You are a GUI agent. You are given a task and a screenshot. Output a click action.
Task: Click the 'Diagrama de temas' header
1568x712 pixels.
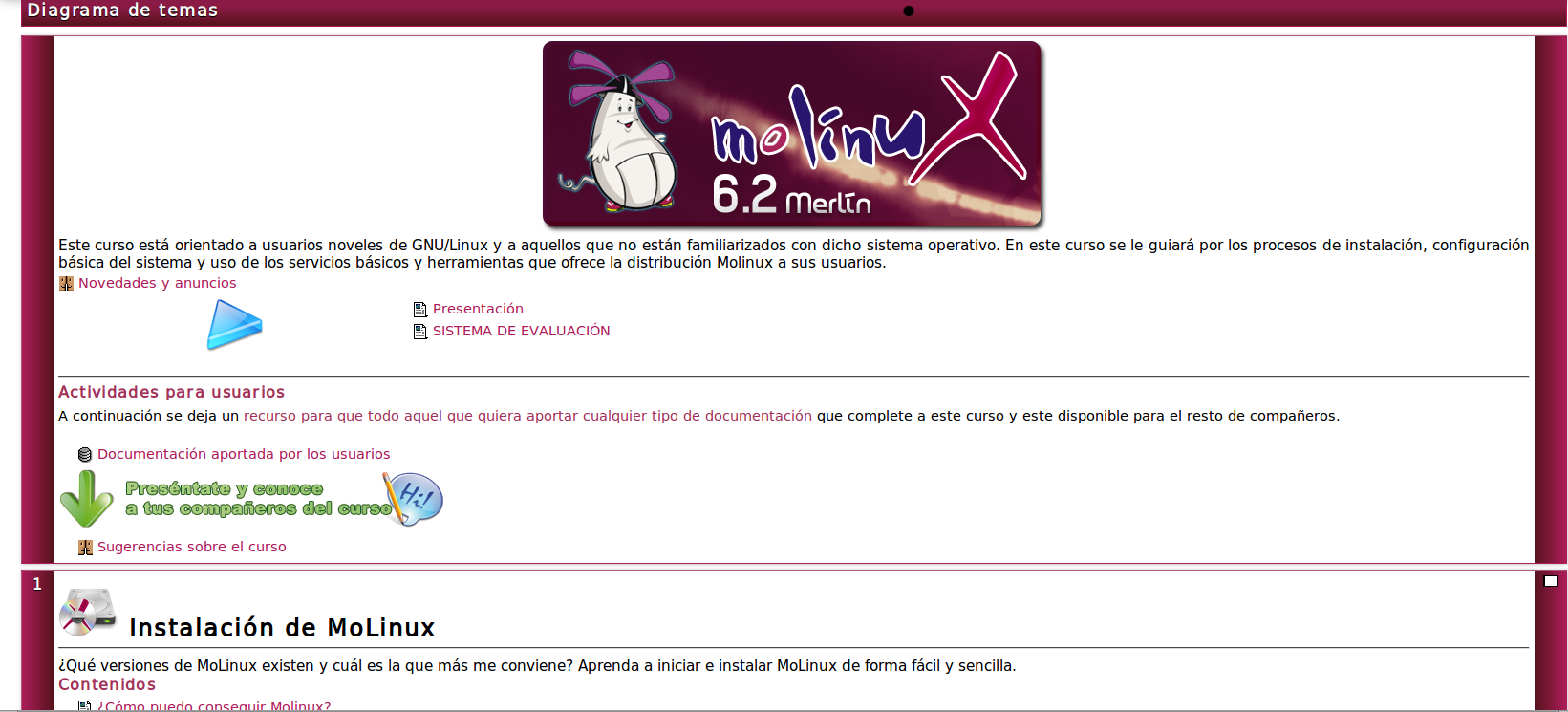122,11
